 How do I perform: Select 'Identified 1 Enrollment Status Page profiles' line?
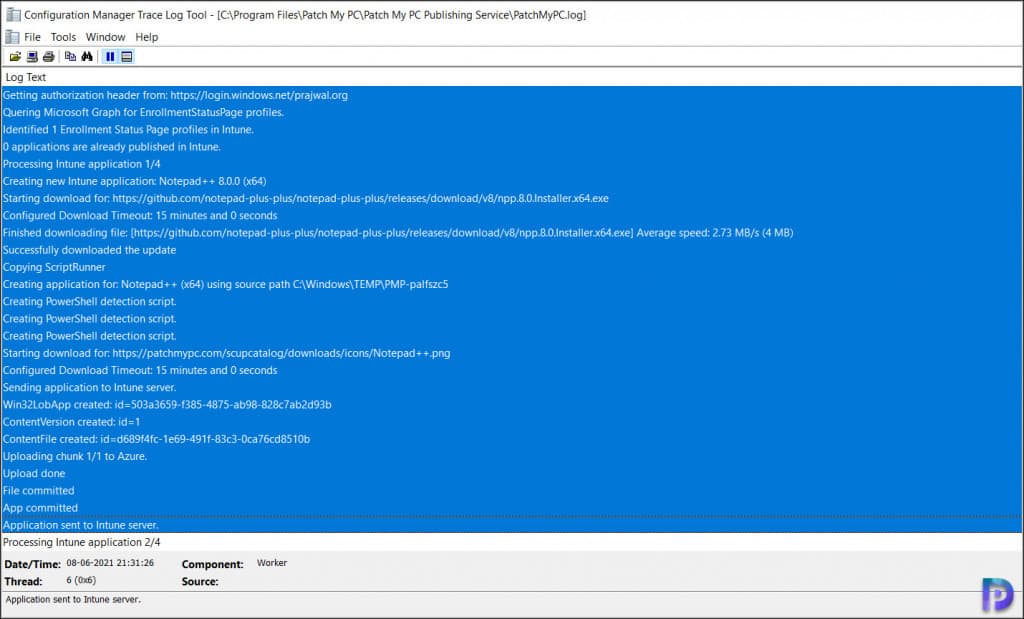[x=511, y=129]
